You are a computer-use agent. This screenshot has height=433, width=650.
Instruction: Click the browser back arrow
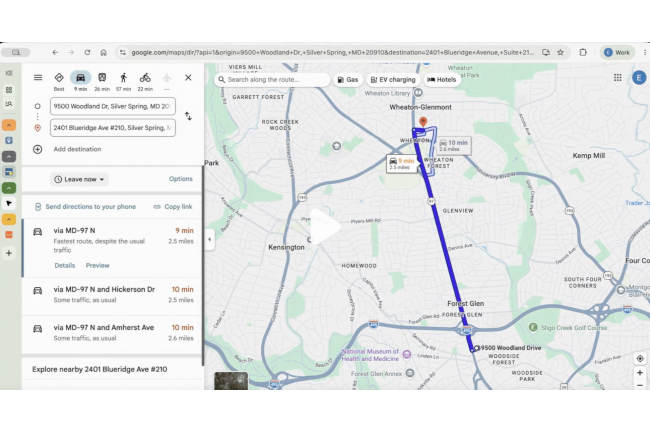pyautogui.click(x=55, y=53)
